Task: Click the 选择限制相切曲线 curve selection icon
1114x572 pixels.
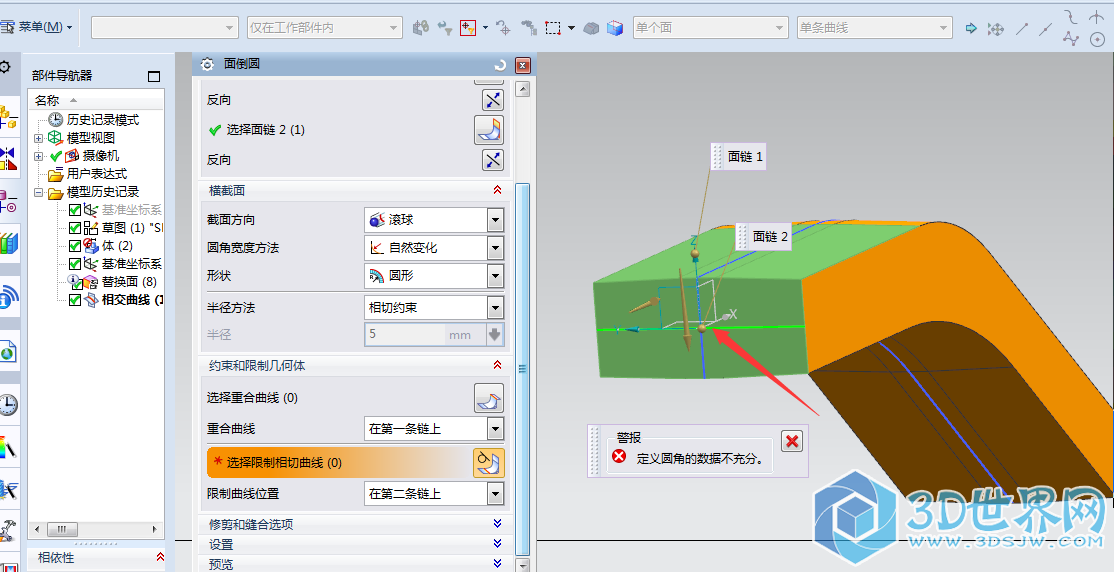Action: pyautogui.click(x=489, y=463)
